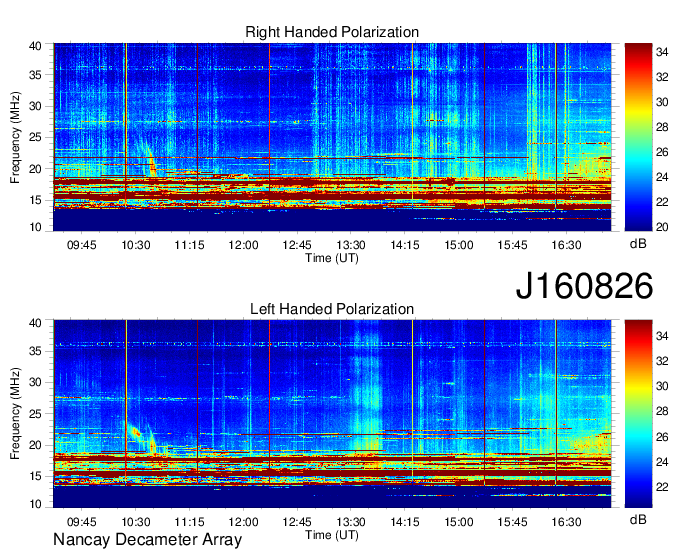
Task: Click the "dB" unit under the lower color bar
Action: pos(638,519)
